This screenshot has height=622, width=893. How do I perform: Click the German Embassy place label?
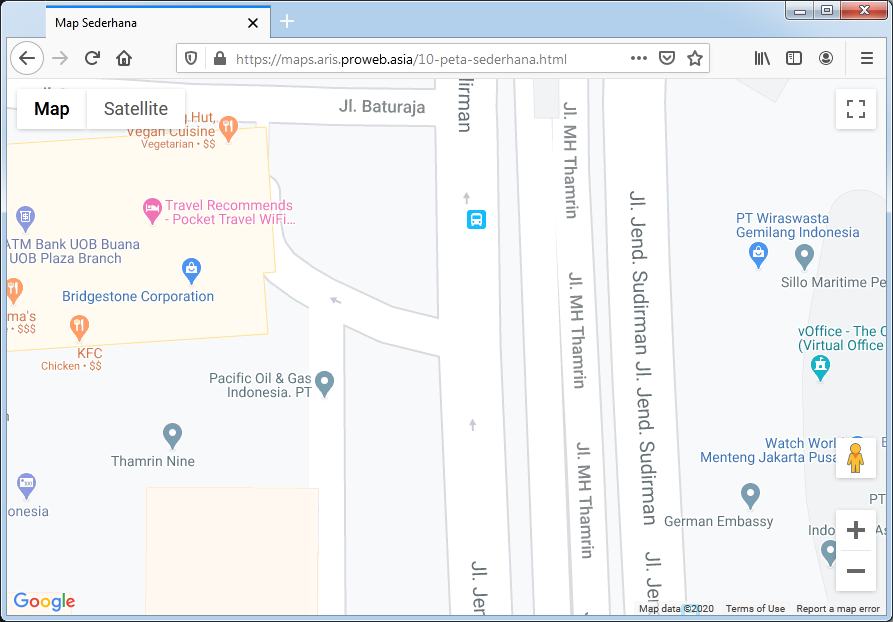pyautogui.click(x=719, y=521)
